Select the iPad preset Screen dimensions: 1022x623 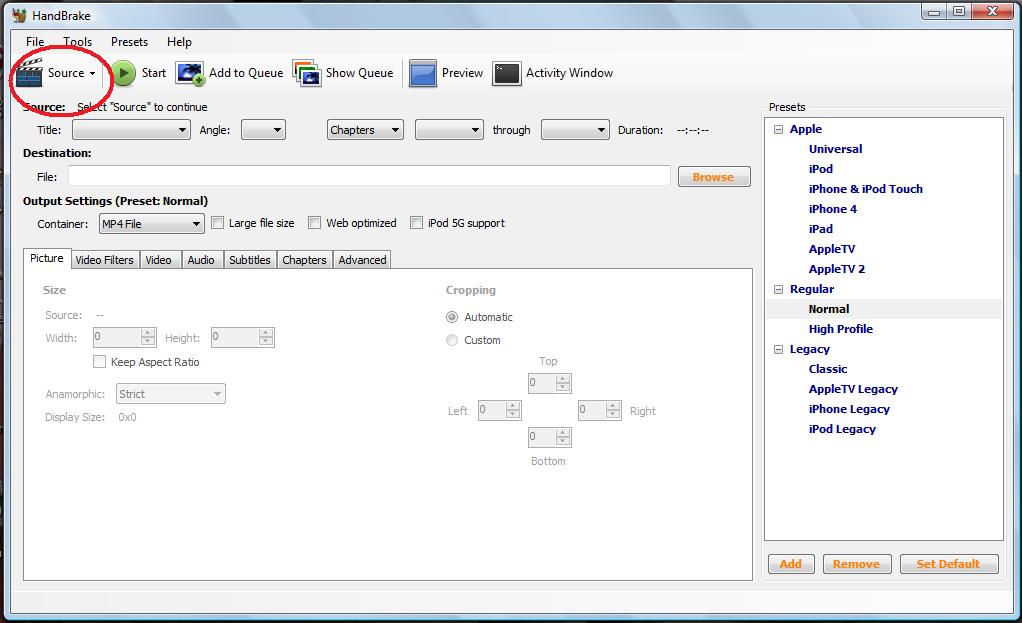[x=821, y=229]
